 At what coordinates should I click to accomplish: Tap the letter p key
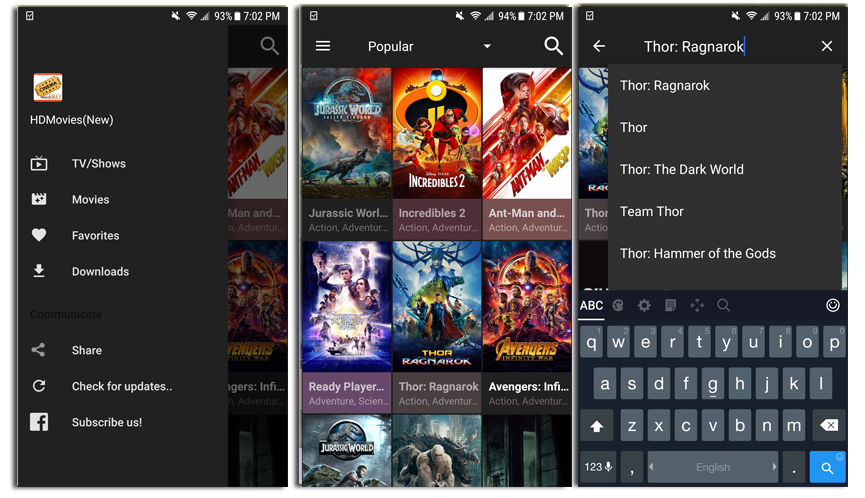pos(835,342)
